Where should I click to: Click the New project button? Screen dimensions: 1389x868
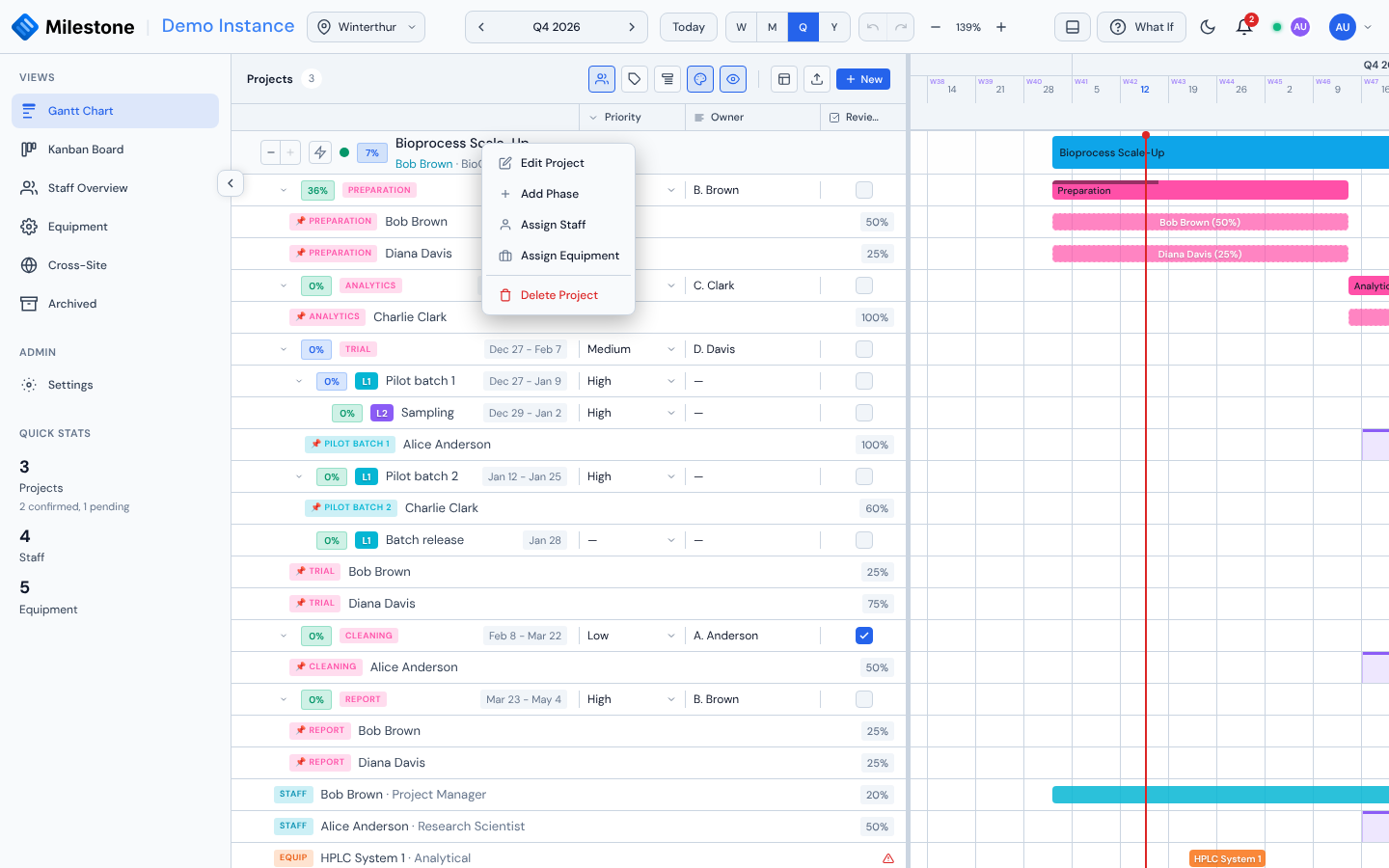pos(863,79)
